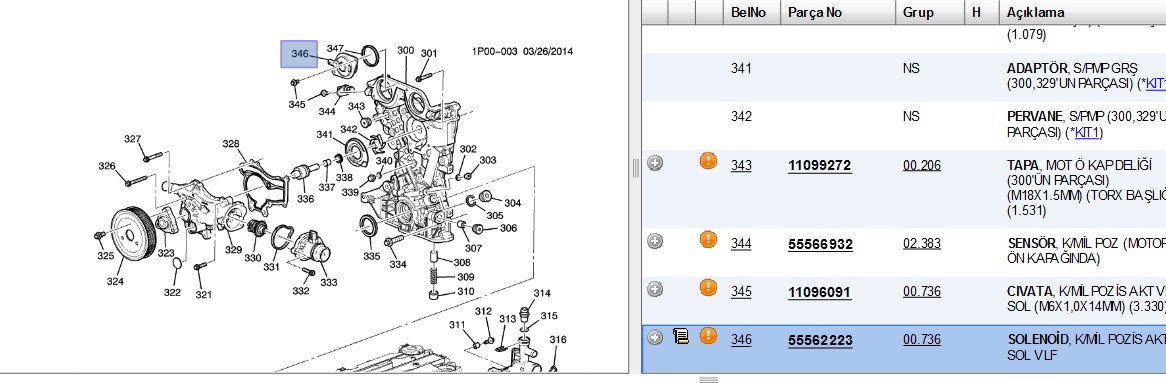Click callout 341 in the diagram

[x=324, y=135]
